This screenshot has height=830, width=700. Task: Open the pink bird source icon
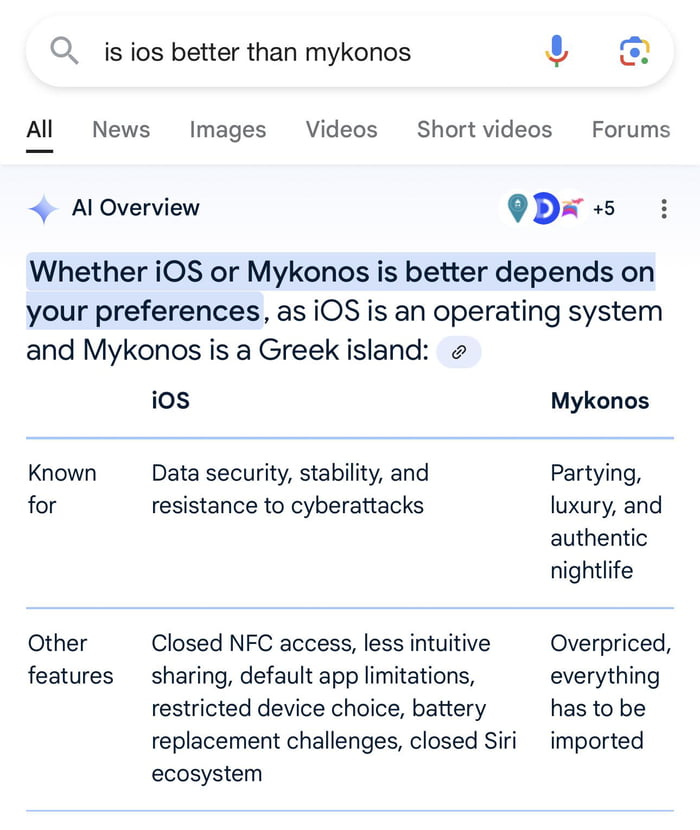point(572,208)
